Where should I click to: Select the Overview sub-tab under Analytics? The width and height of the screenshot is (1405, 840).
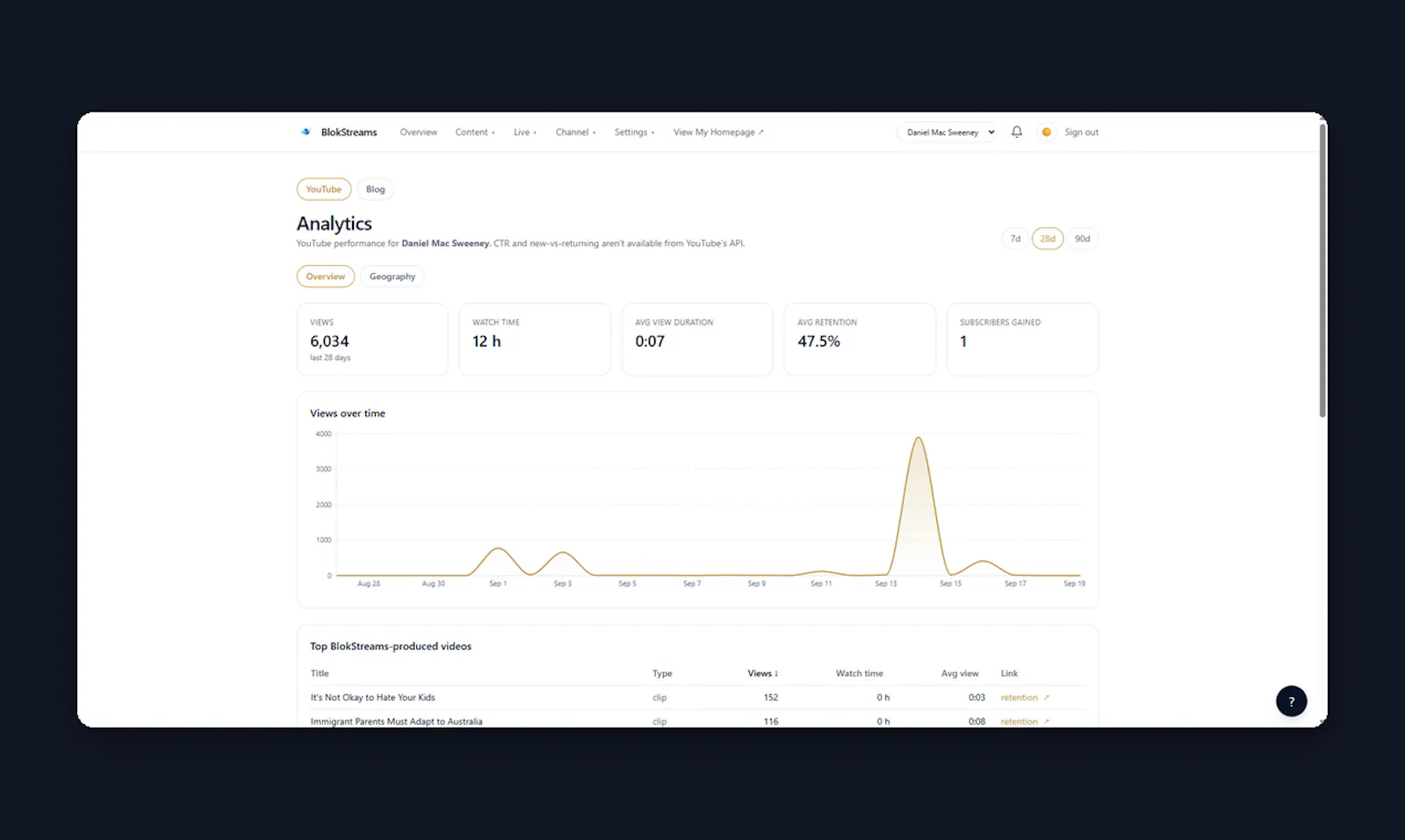coord(326,276)
